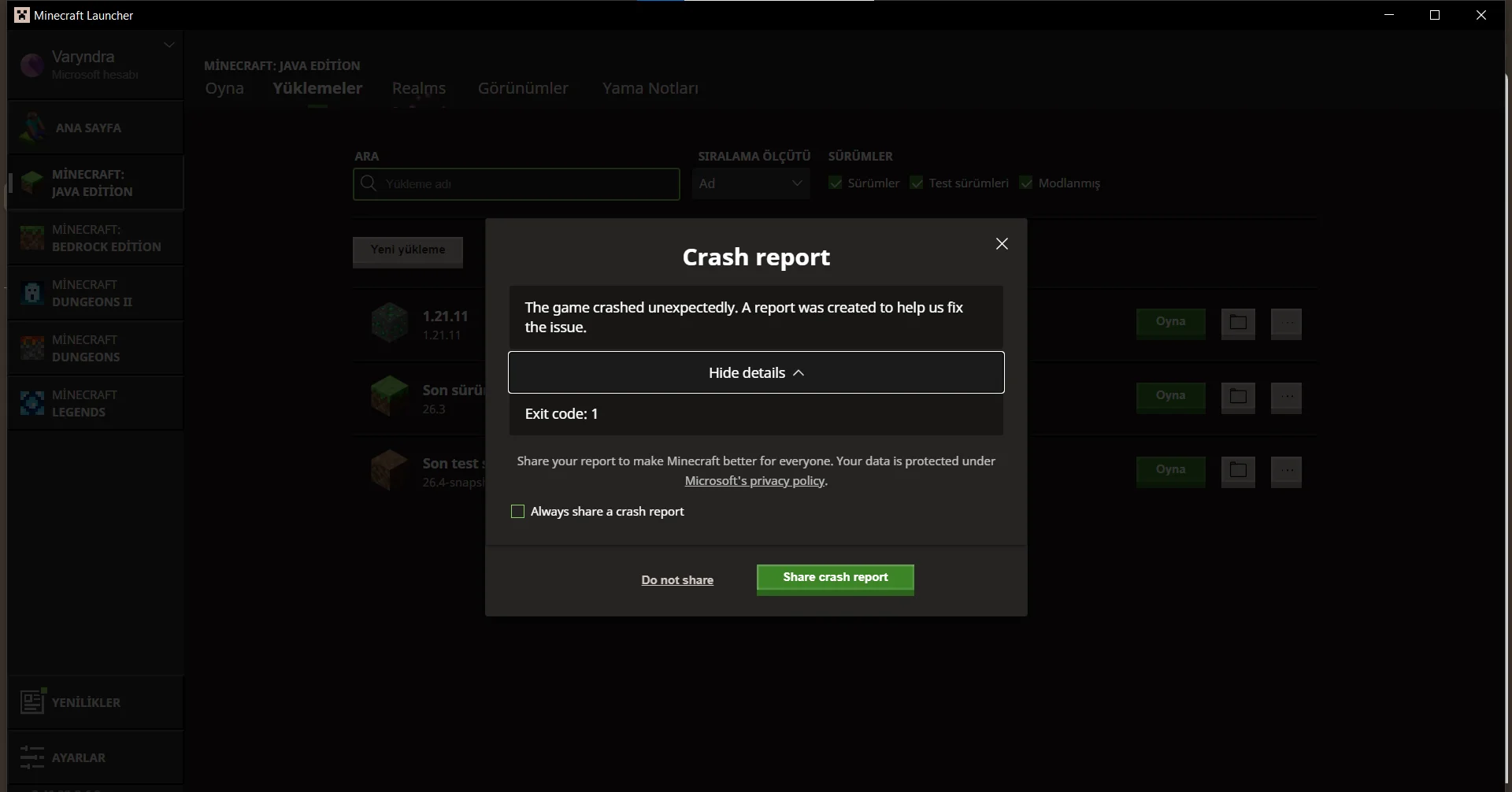Click the Varyndra profile avatar
Image resolution: width=1512 pixels, height=792 pixels.
(32, 65)
